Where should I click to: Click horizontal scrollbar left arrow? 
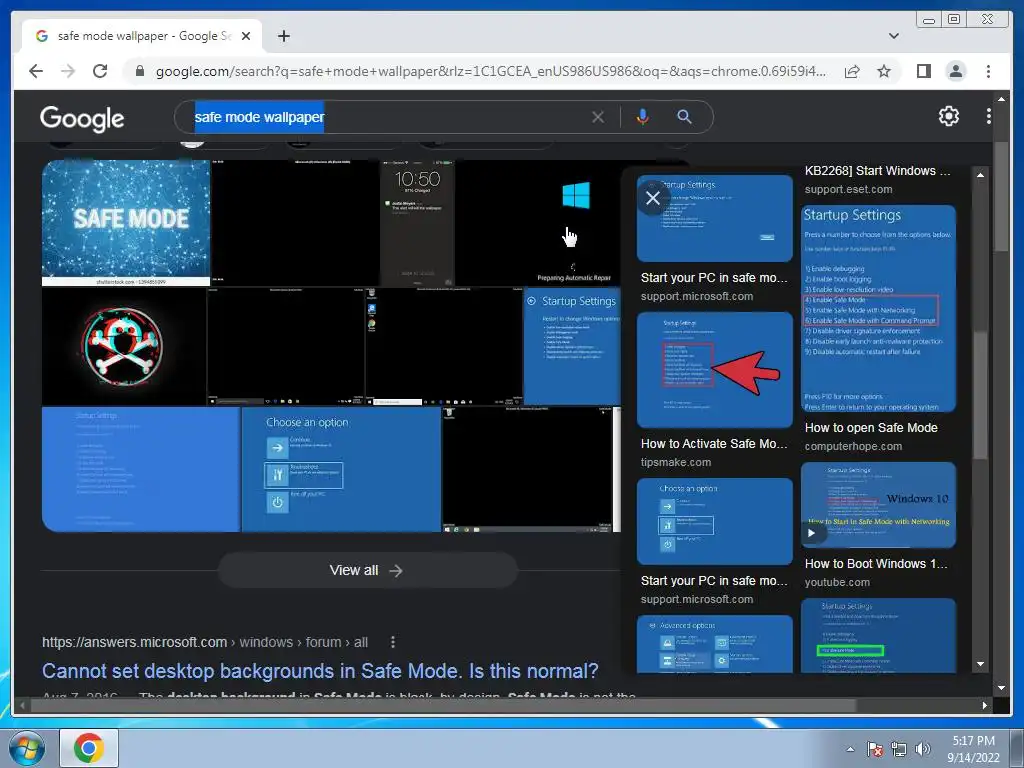pyautogui.click(x=22, y=705)
